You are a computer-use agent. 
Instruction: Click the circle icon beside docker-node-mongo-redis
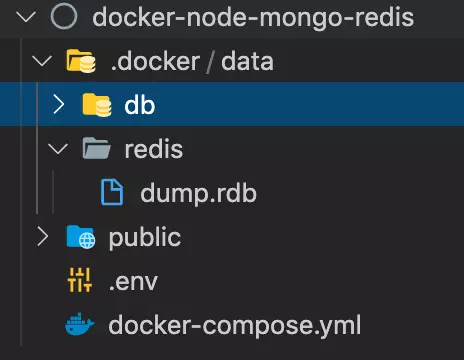coord(64,16)
